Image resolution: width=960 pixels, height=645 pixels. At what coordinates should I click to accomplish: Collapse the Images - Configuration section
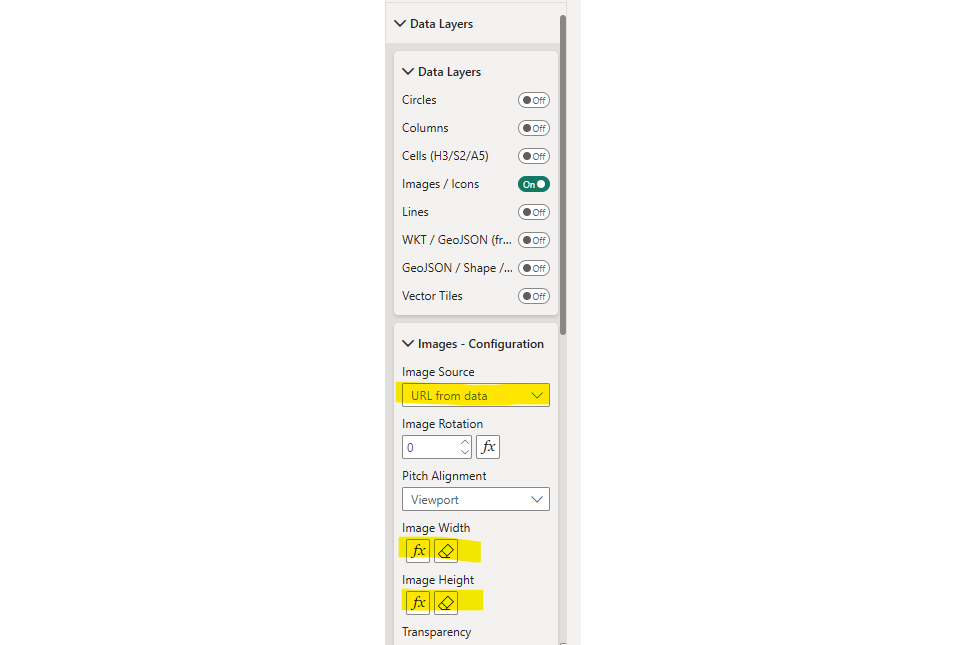point(408,344)
